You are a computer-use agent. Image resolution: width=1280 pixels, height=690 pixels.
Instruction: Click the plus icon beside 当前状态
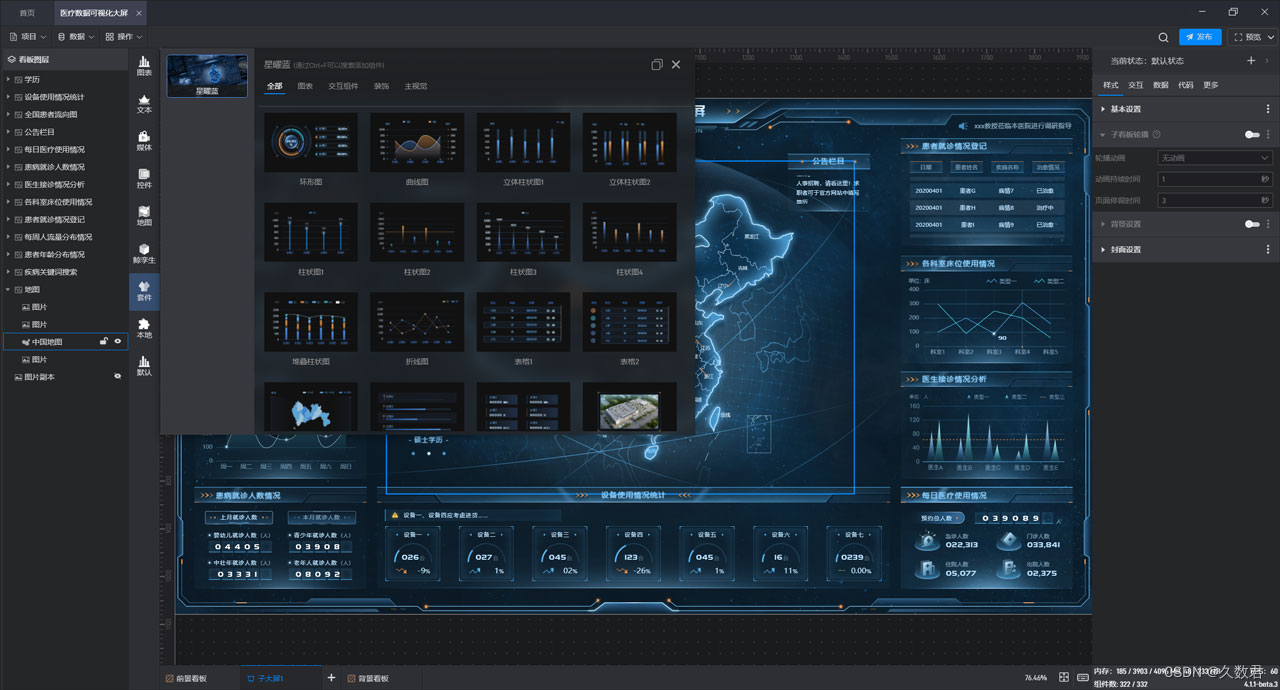point(1250,61)
